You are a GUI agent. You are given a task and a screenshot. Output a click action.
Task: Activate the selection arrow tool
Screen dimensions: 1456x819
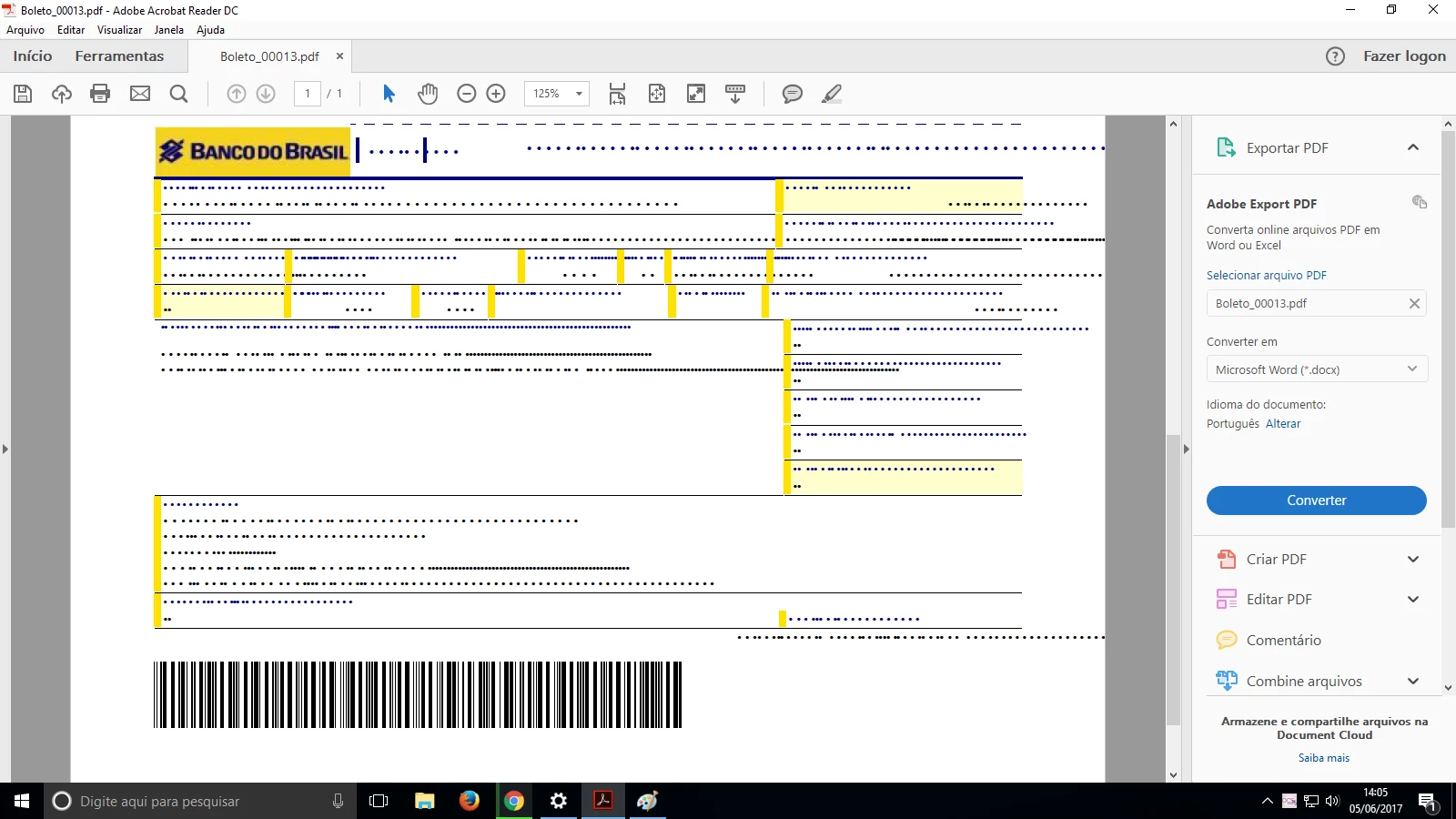pos(389,94)
